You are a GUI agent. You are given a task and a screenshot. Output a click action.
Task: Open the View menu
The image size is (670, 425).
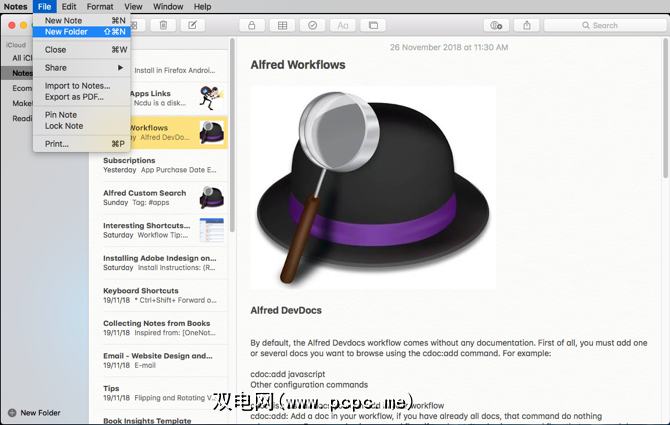pos(133,6)
